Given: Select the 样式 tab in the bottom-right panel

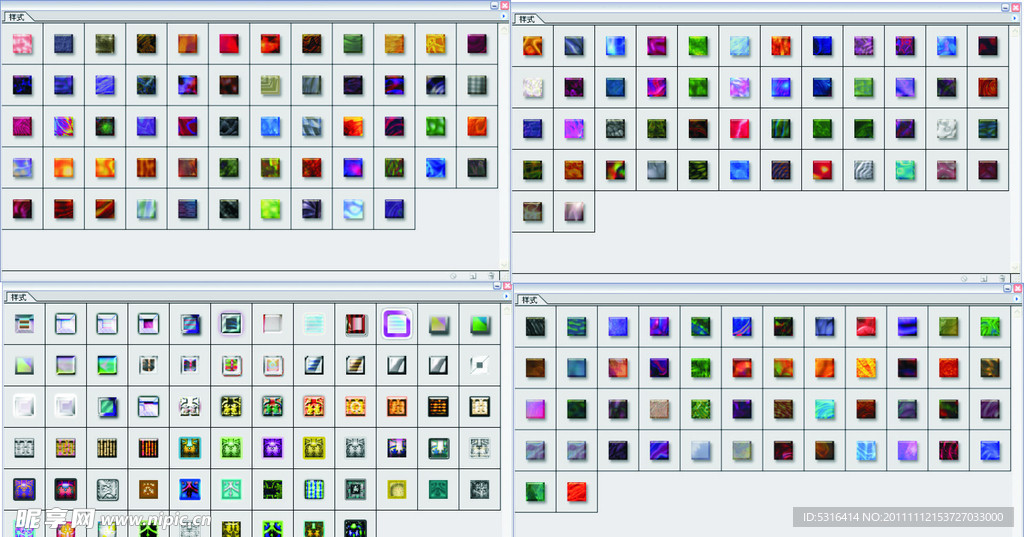Looking at the screenshot, I should pos(530,300).
